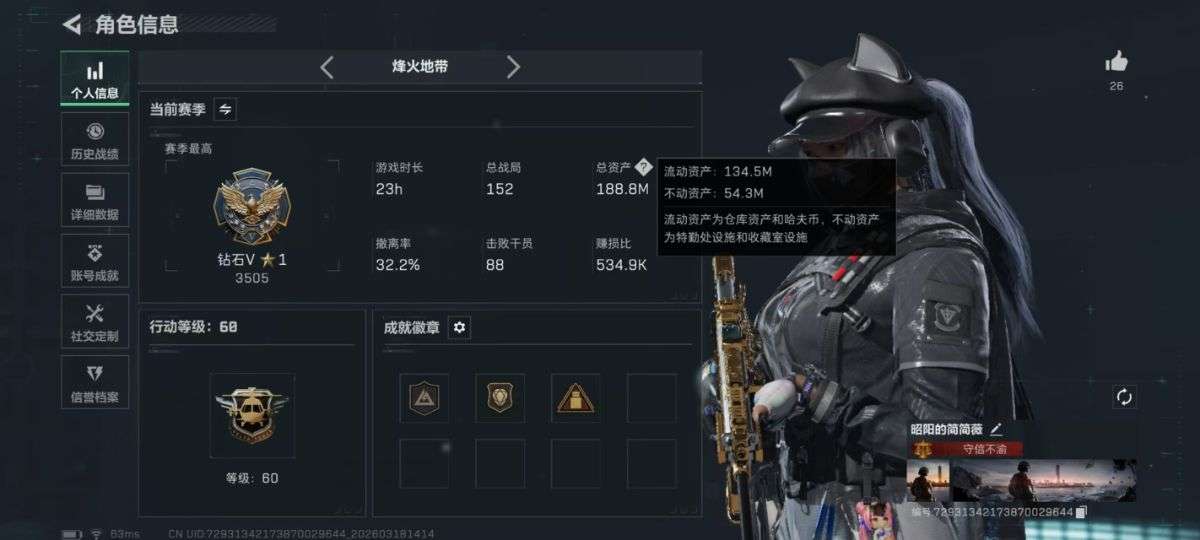
Task: Open the 成就徽章 gear settings
Action: pos(459,327)
